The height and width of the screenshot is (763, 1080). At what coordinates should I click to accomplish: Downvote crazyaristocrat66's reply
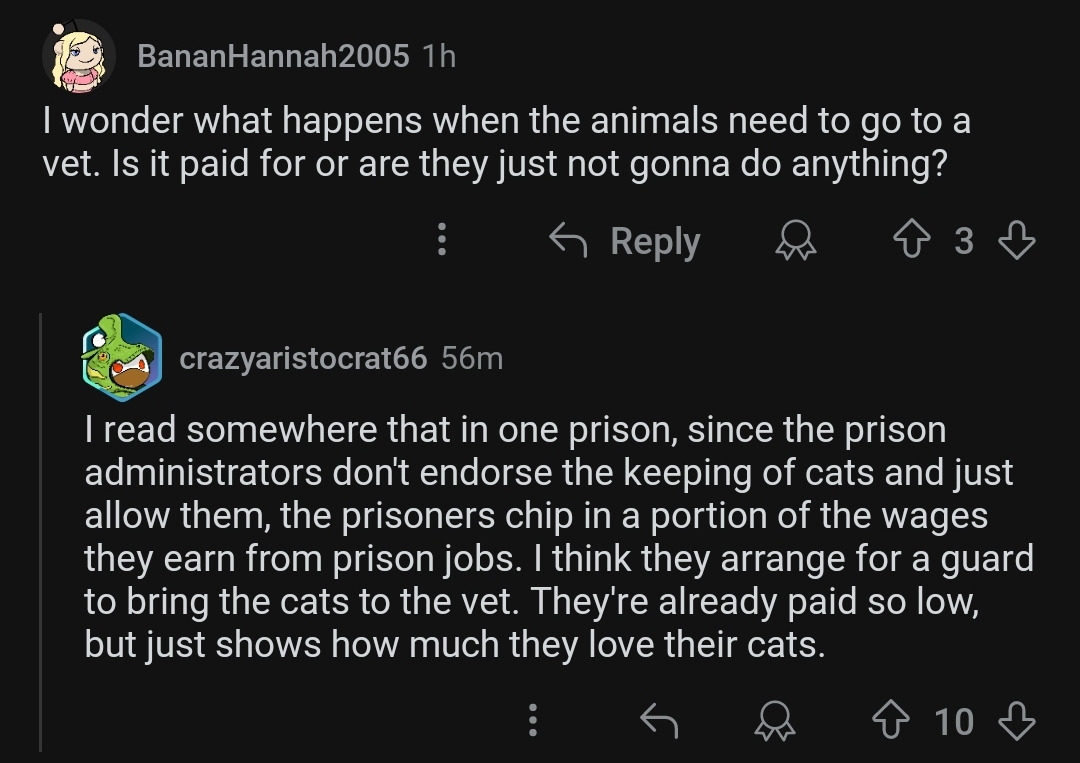(1016, 720)
